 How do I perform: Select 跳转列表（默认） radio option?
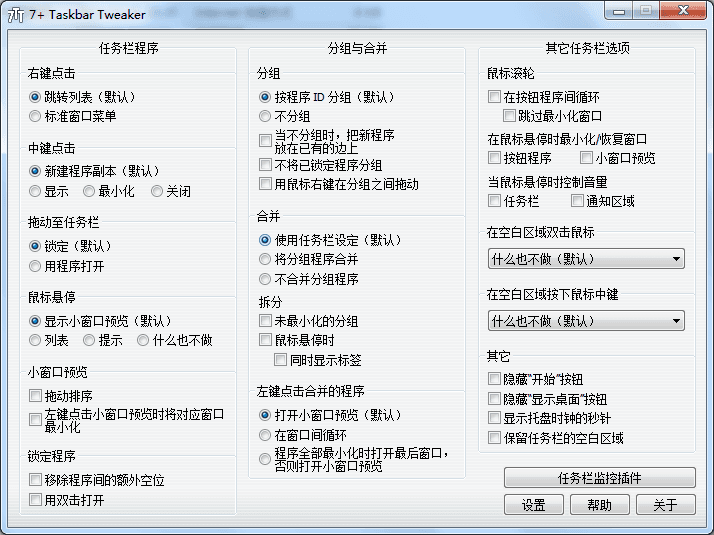tap(35, 97)
